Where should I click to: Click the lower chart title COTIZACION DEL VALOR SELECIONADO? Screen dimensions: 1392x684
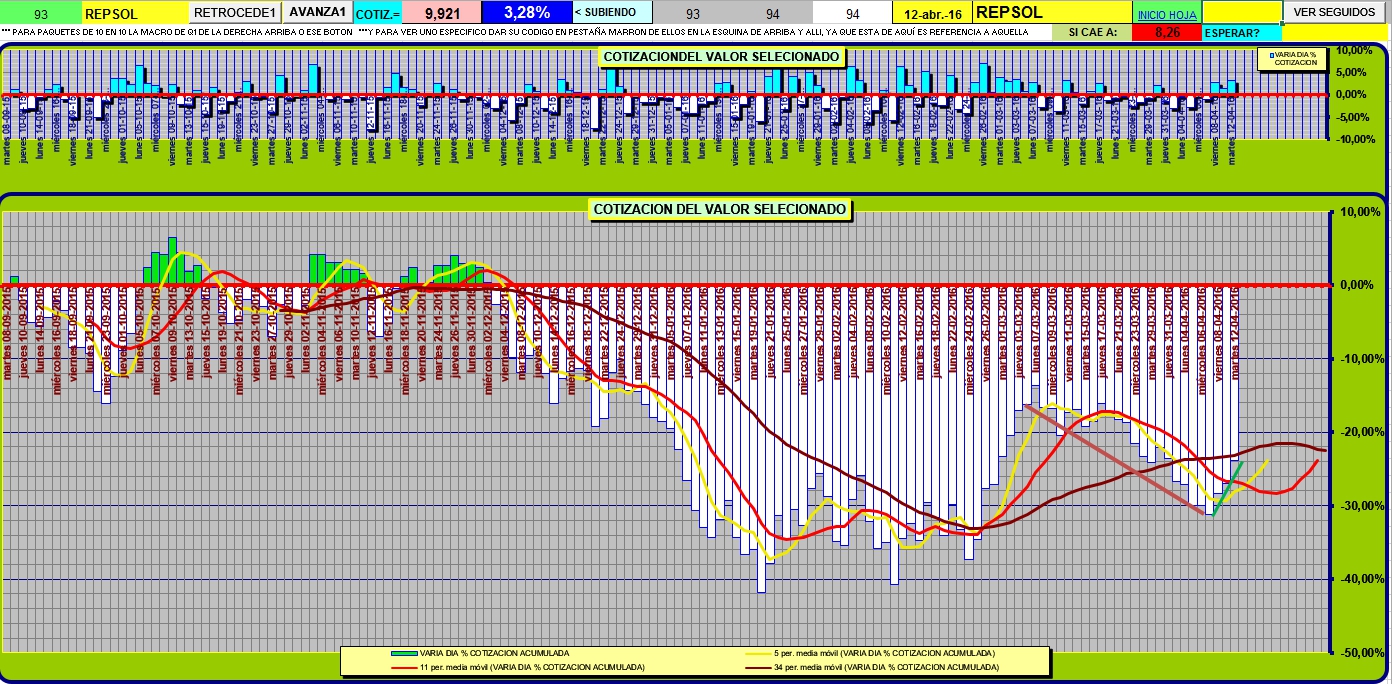(x=720, y=209)
